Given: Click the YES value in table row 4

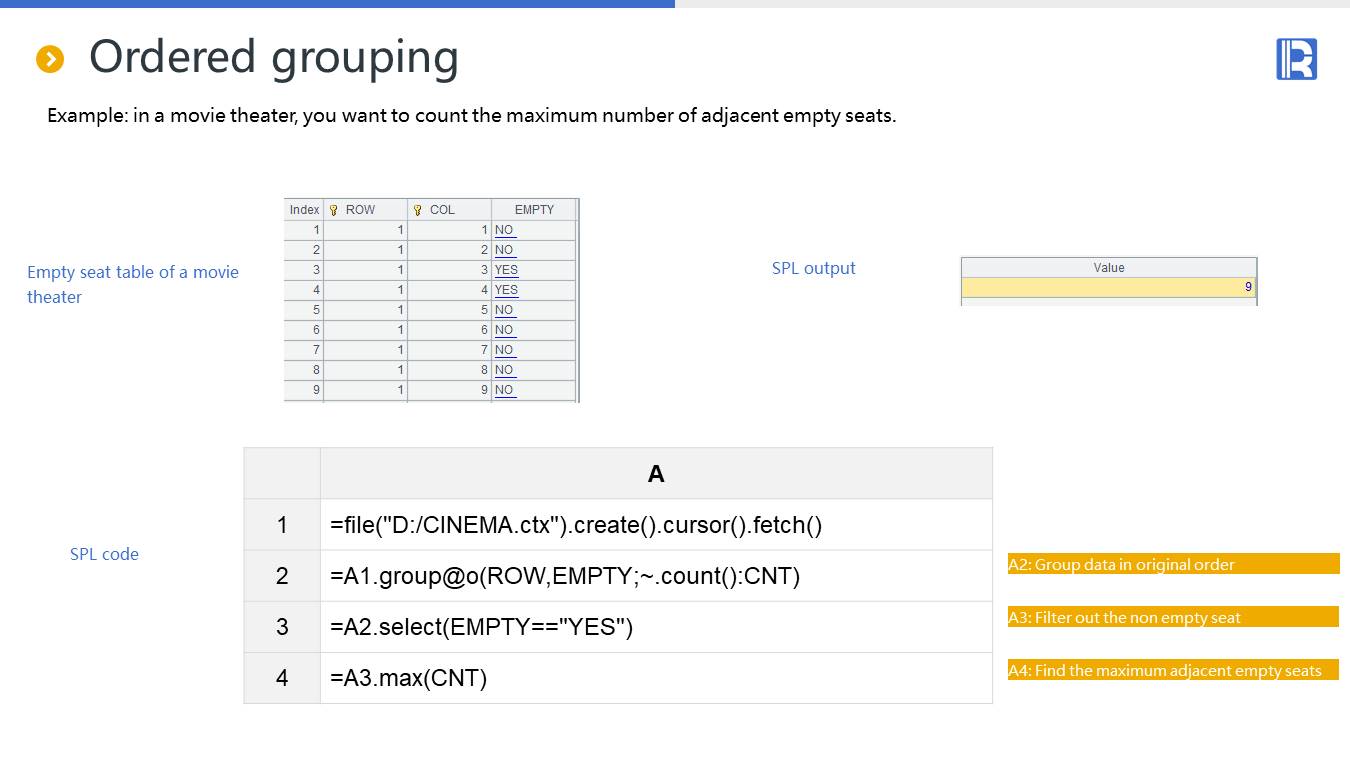Looking at the screenshot, I should click(x=506, y=290).
